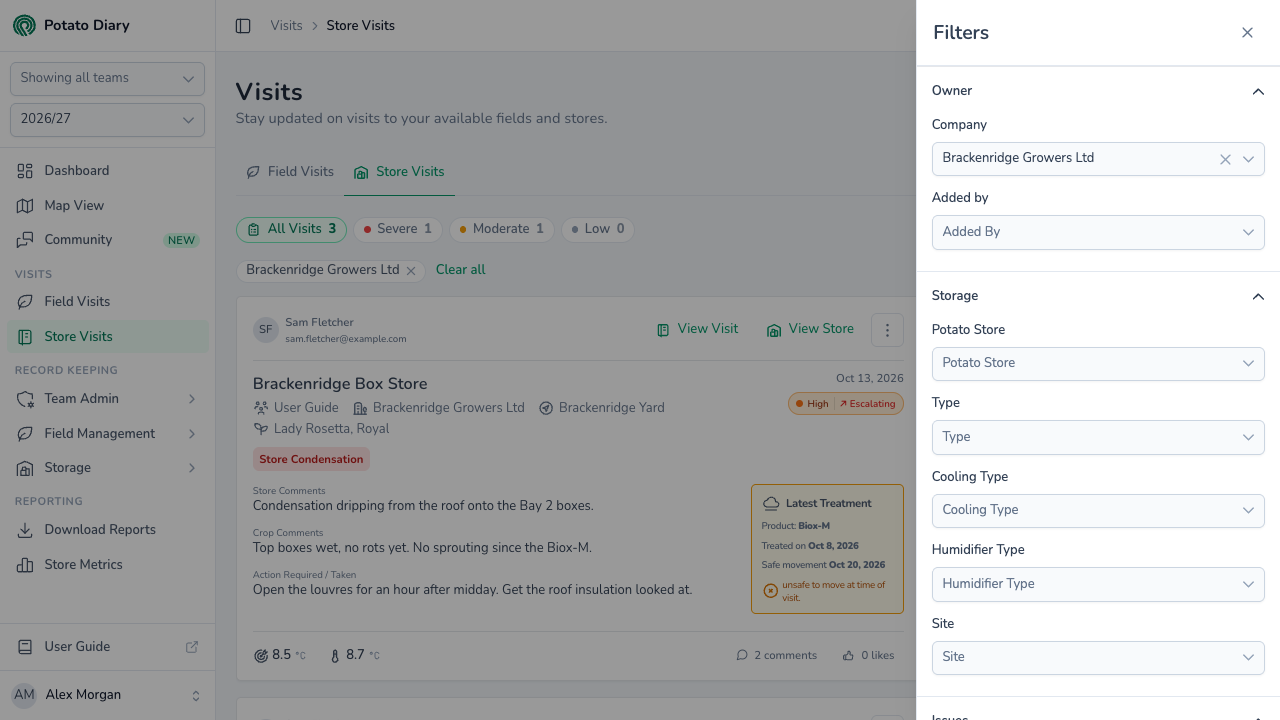Open the Cooling Type dropdown
This screenshot has height=720, width=1280.
point(1098,510)
